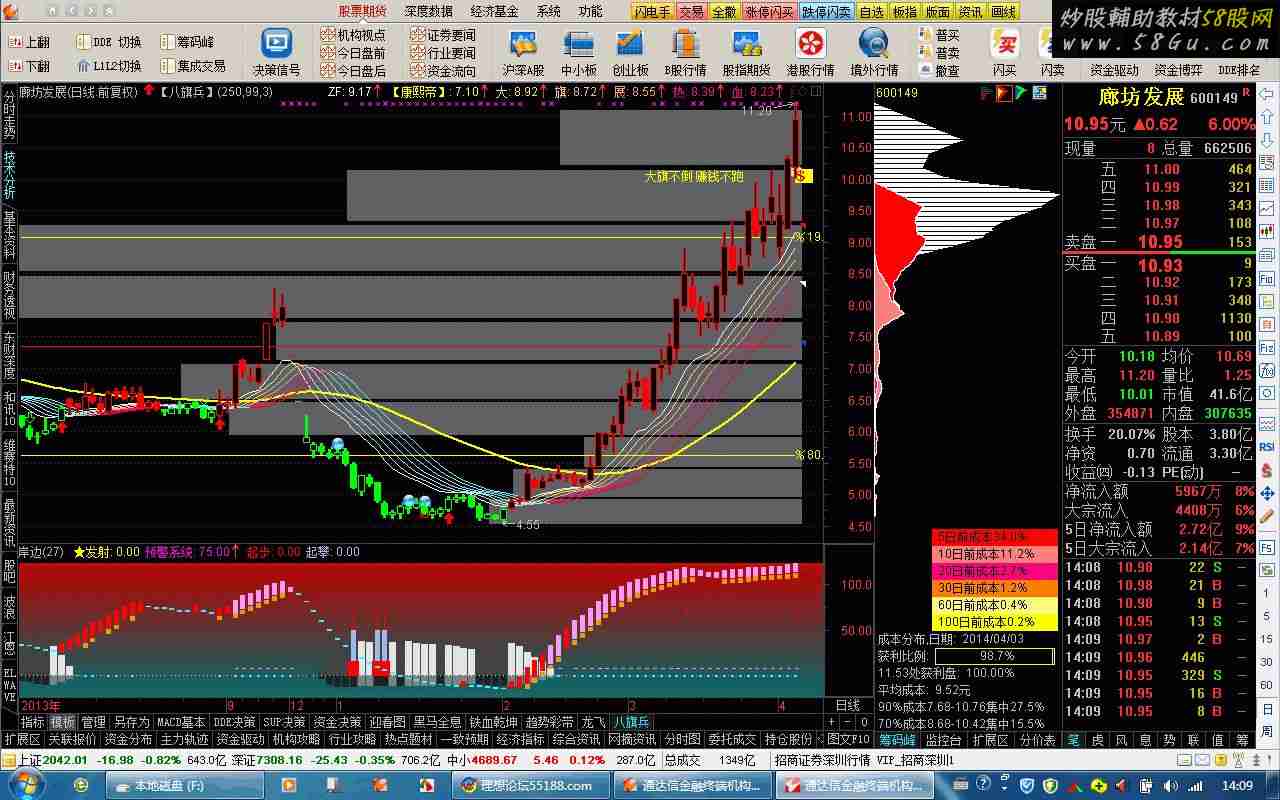
Task: Open the 股指期货 icon
Action: point(746,52)
